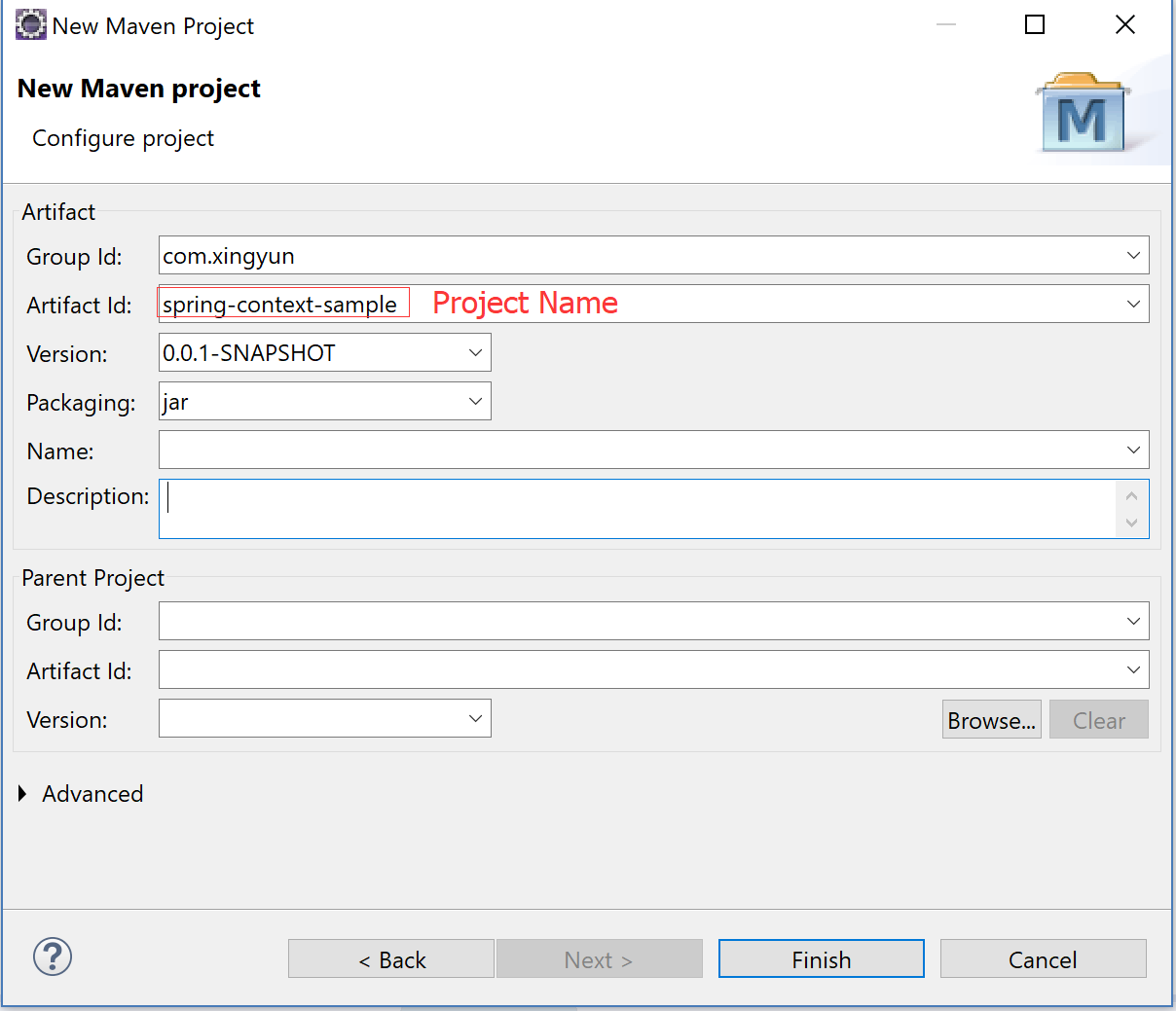Click the "Artifact" group title
The image size is (1176, 1011).
click(x=58, y=212)
